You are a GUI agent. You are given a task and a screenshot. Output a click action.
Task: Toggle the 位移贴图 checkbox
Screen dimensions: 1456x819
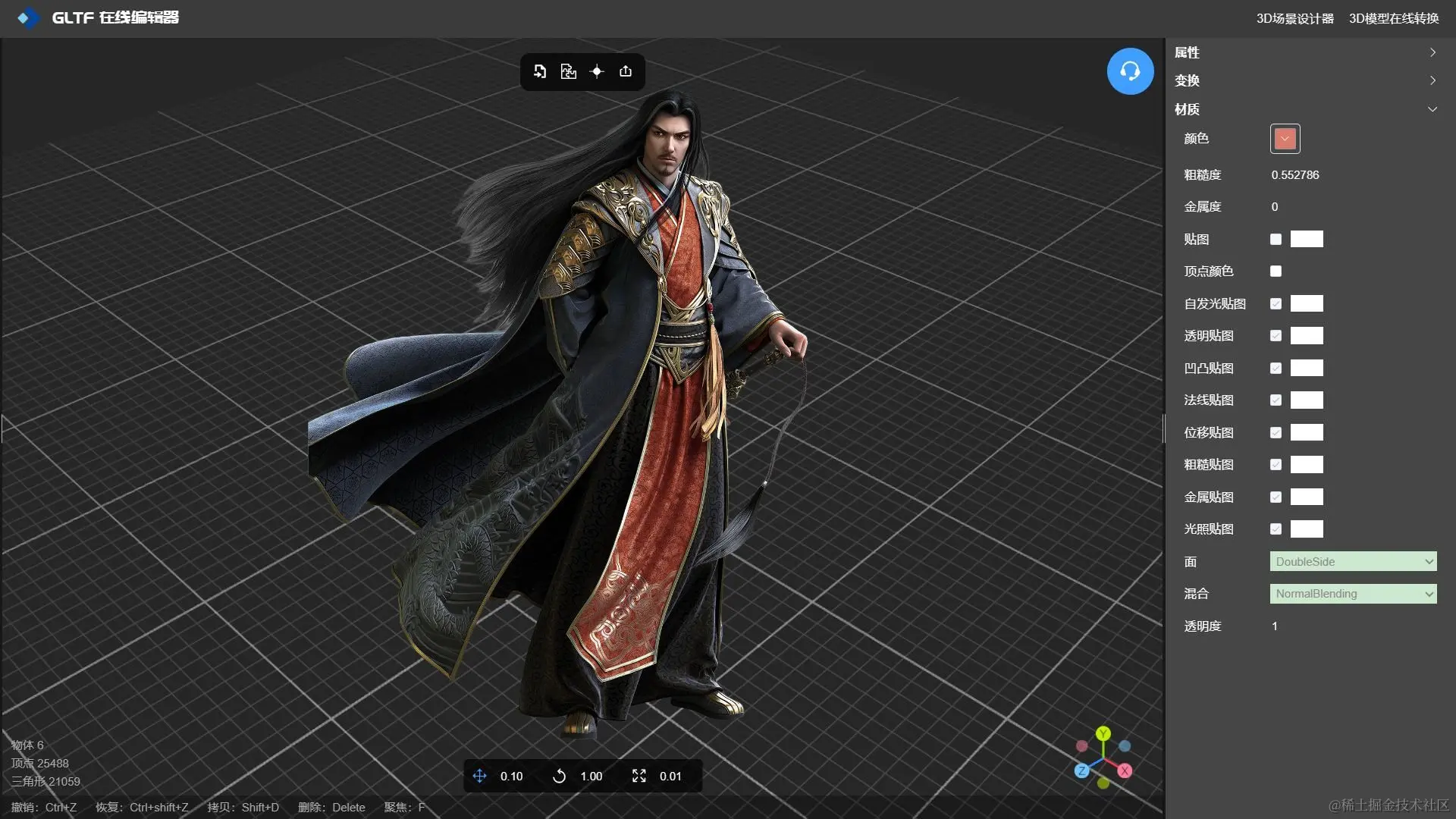(x=1276, y=432)
